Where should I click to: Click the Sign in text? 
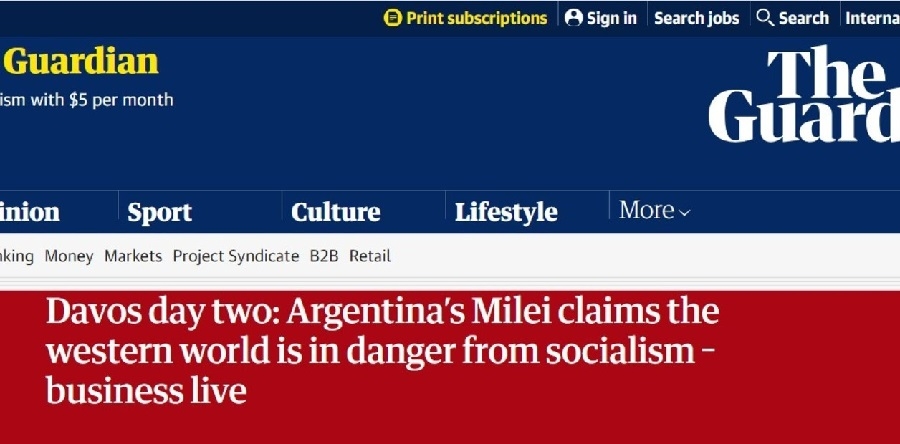[x=611, y=18]
